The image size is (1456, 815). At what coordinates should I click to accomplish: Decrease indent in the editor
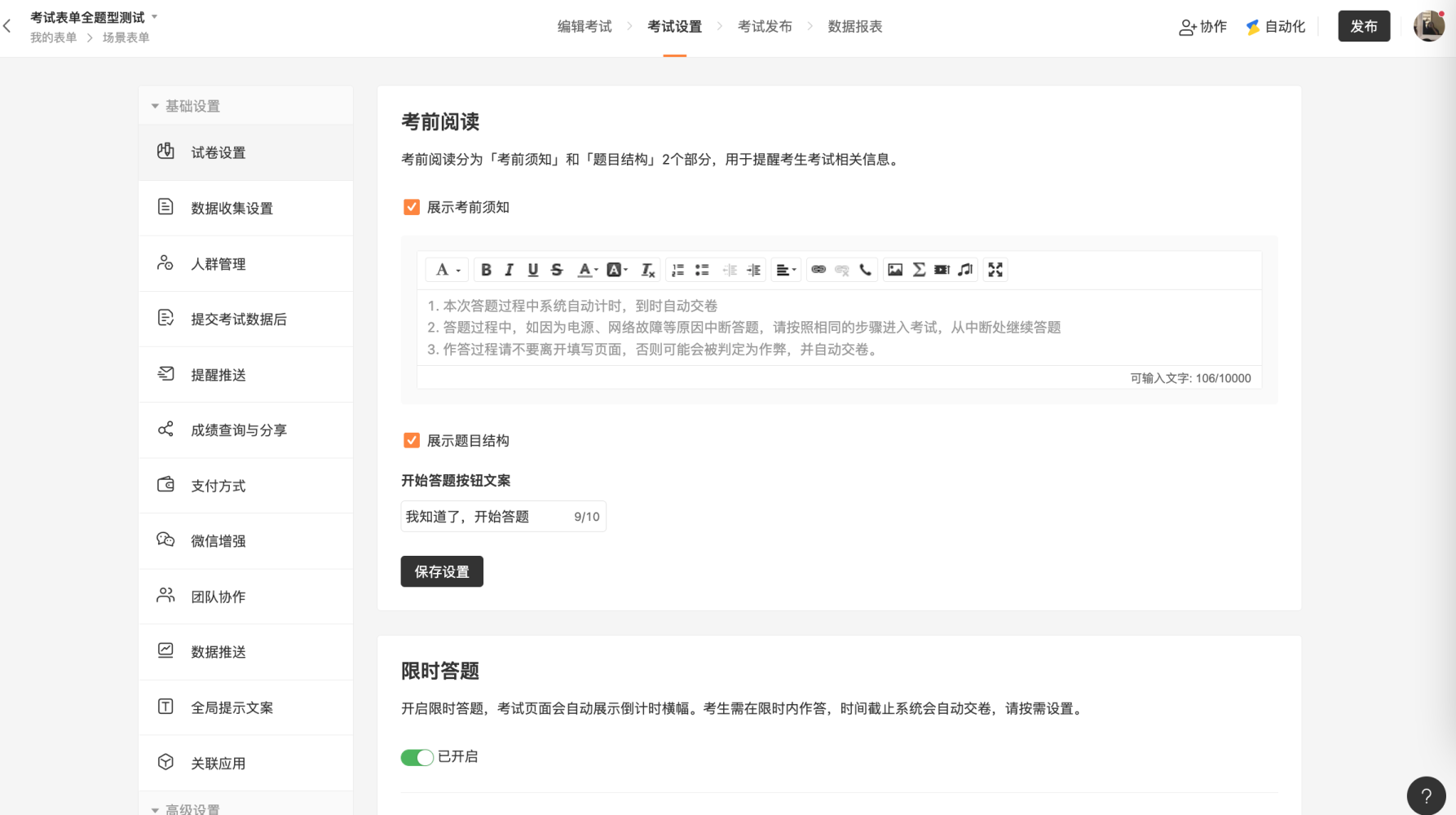point(730,270)
